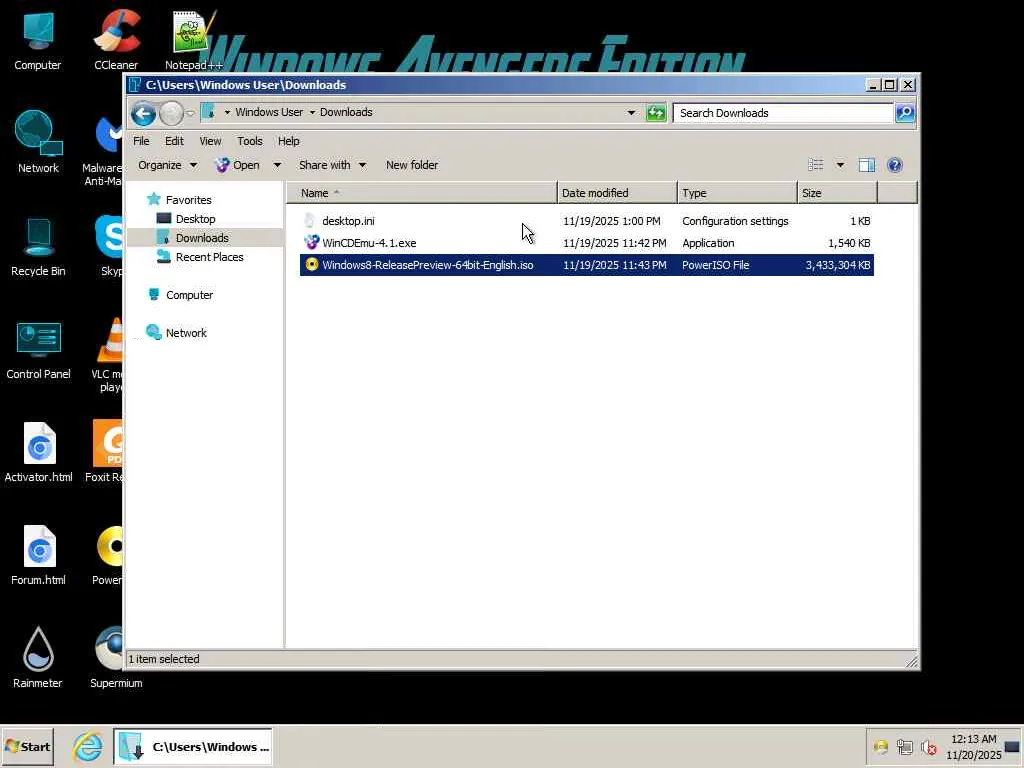Click the Recycle Bin desktop icon
The height and width of the screenshot is (768, 1024).
coord(38,247)
